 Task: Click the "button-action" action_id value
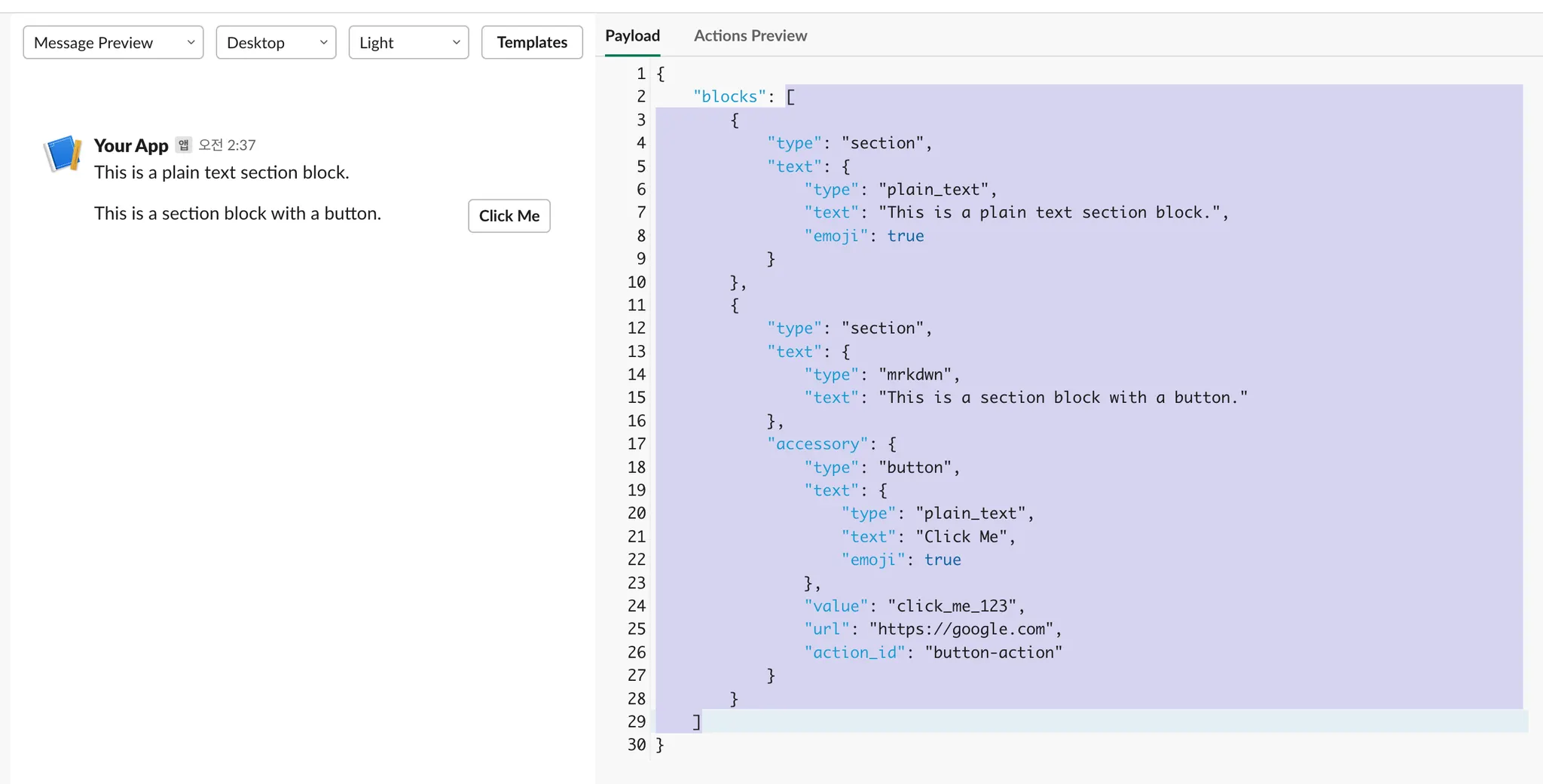[992, 652]
